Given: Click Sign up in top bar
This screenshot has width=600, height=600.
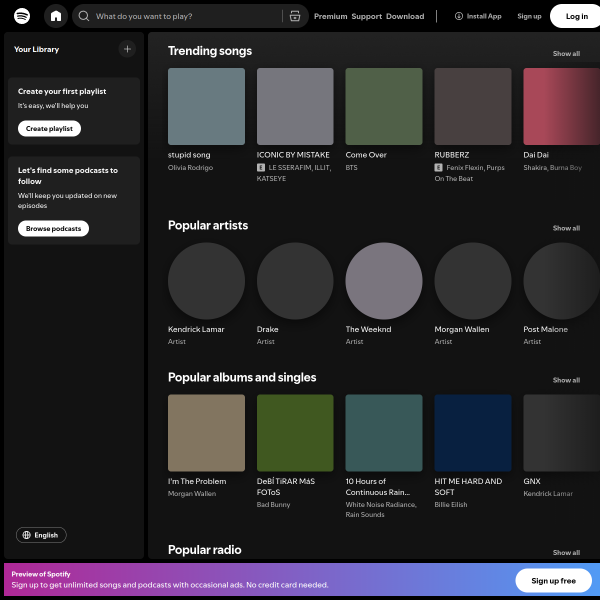Looking at the screenshot, I should pyautogui.click(x=529, y=16).
